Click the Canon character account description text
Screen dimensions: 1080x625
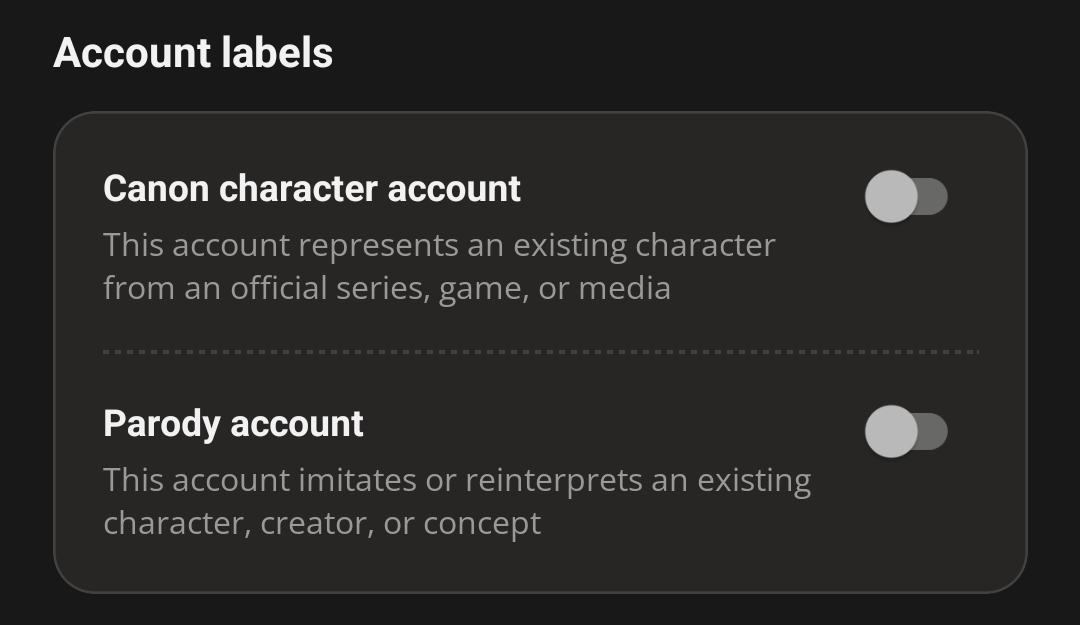click(x=439, y=266)
